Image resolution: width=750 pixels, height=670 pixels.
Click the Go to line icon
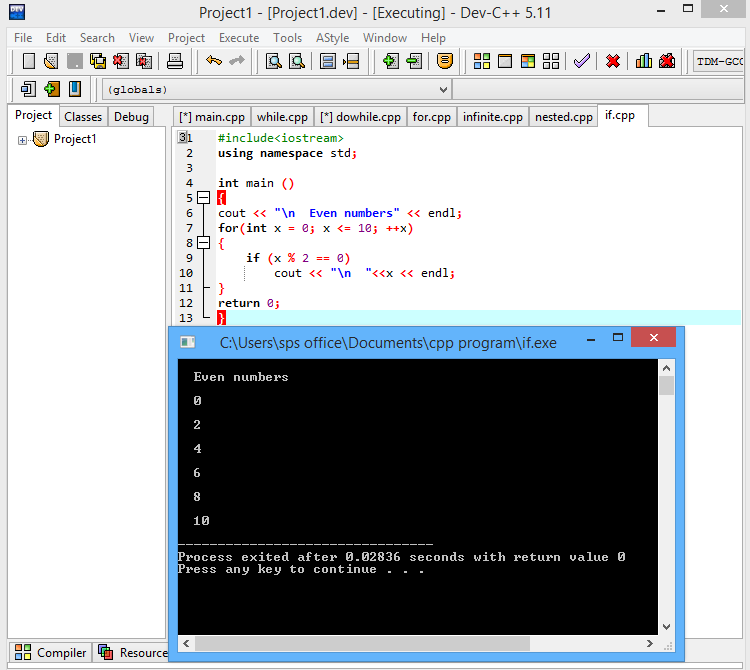click(351, 61)
